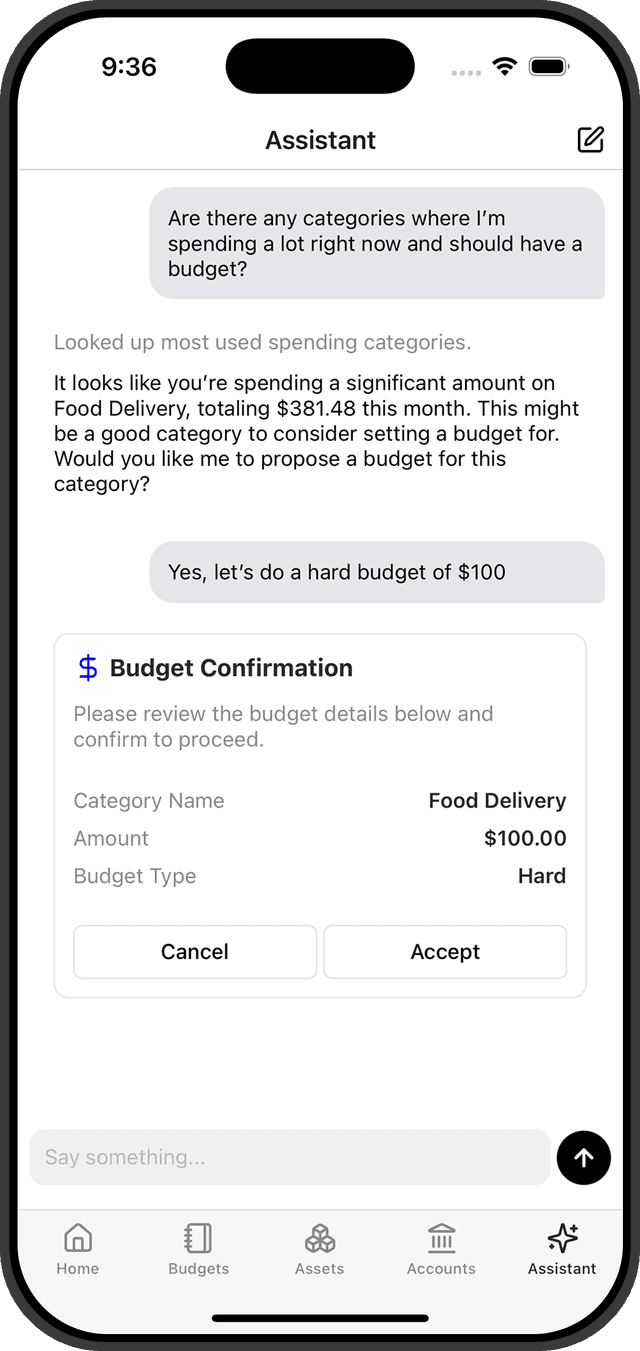Open Budgets using the notebook icon
This screenshot has width=640, height=1351.
click(197, 1237)
